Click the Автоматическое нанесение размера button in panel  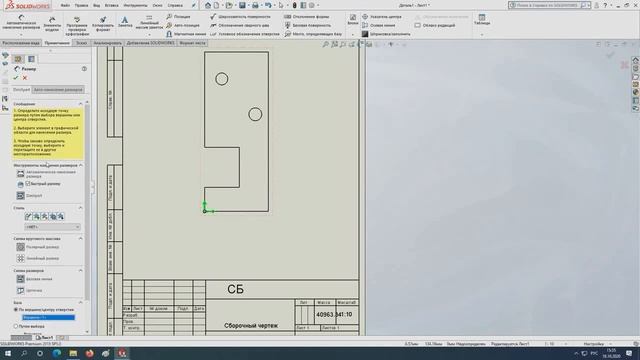[46, 174]
